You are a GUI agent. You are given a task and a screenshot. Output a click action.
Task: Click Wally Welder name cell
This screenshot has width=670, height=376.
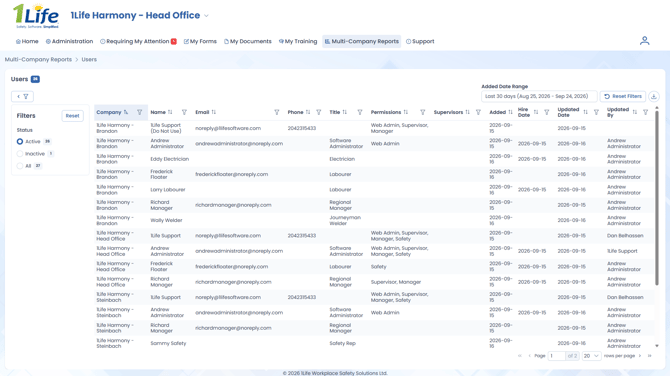pyautogui.click(x=166, y=220)
